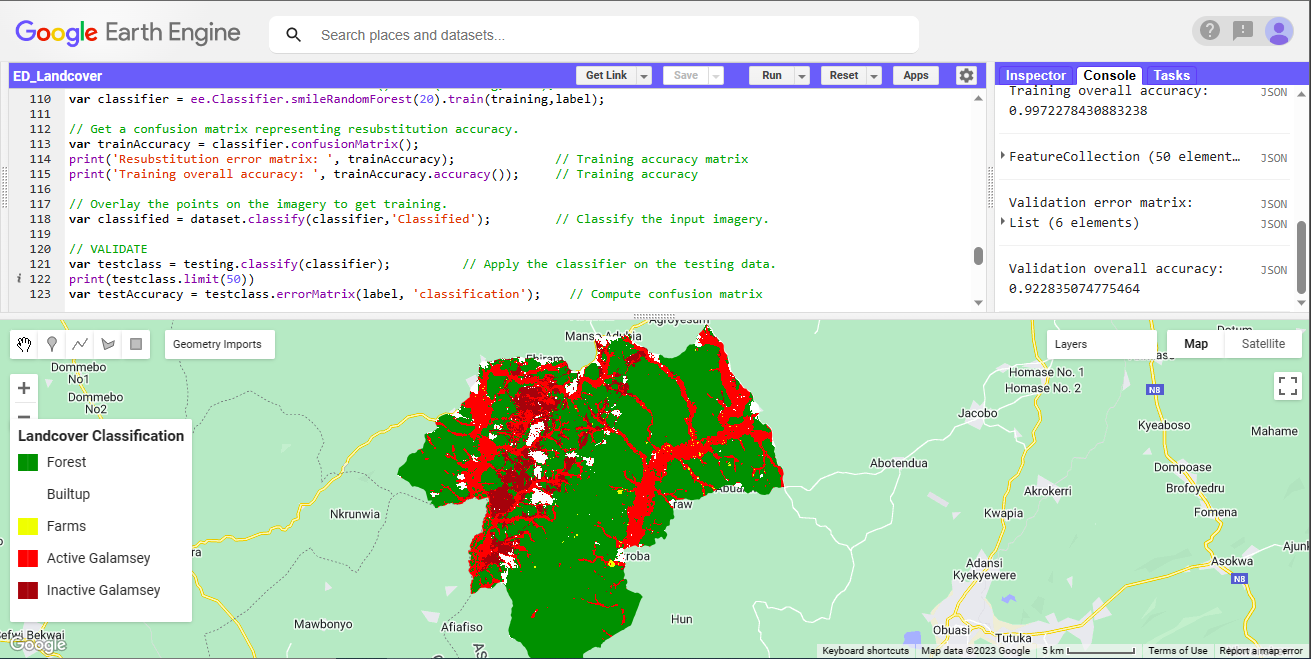The width and height of the screenshot is (1311, 659).
Task: Enter fullscreen map mode
Action: coord(1288,386)
